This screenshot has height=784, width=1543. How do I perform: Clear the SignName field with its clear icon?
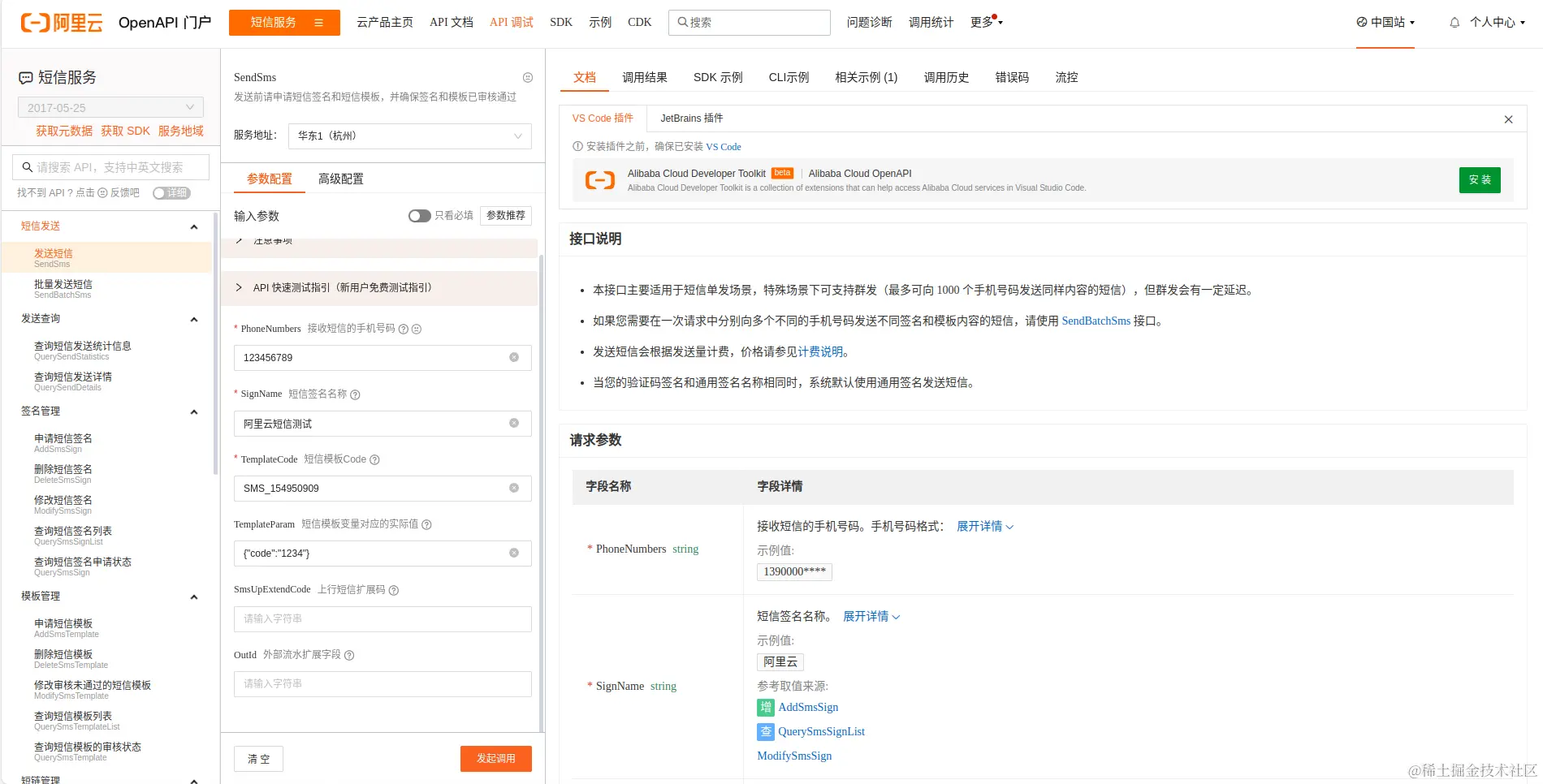coord(514,424)
